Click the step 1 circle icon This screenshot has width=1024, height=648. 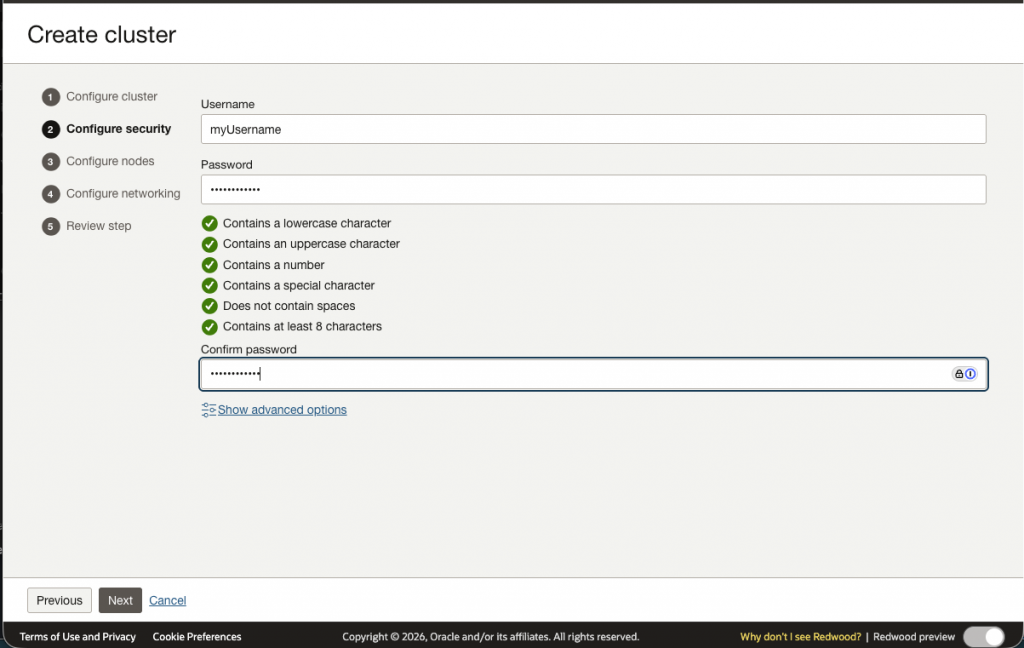[50, 97]
